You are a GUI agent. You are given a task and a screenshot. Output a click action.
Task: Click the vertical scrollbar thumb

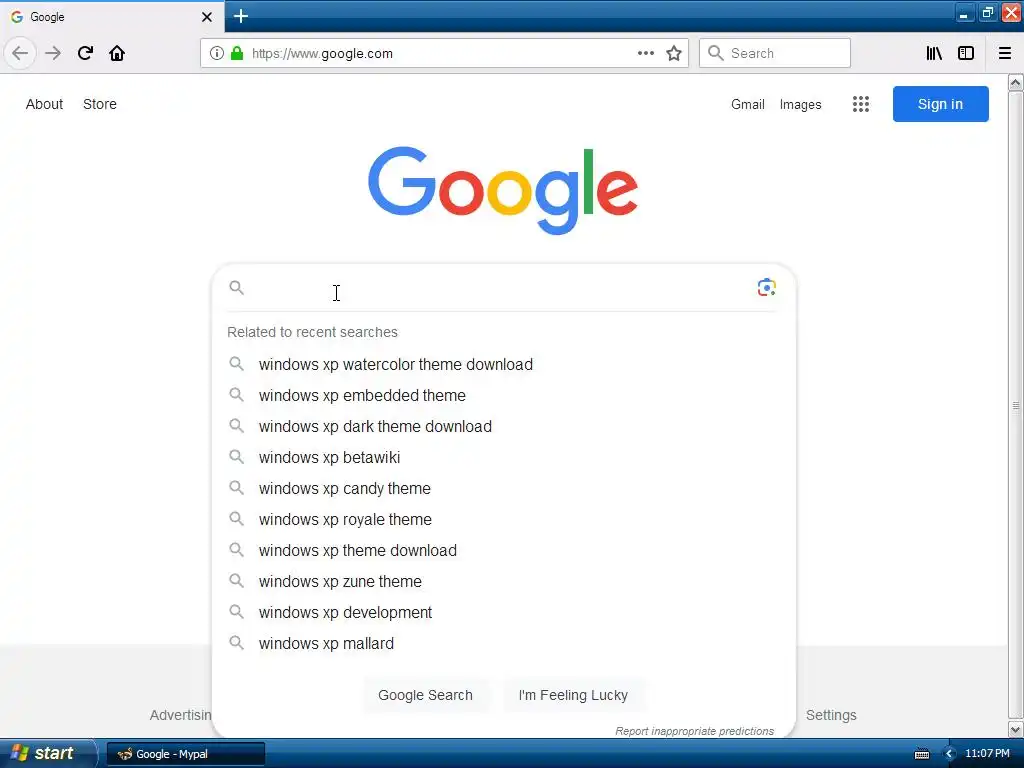click(x=1016, y=405)
